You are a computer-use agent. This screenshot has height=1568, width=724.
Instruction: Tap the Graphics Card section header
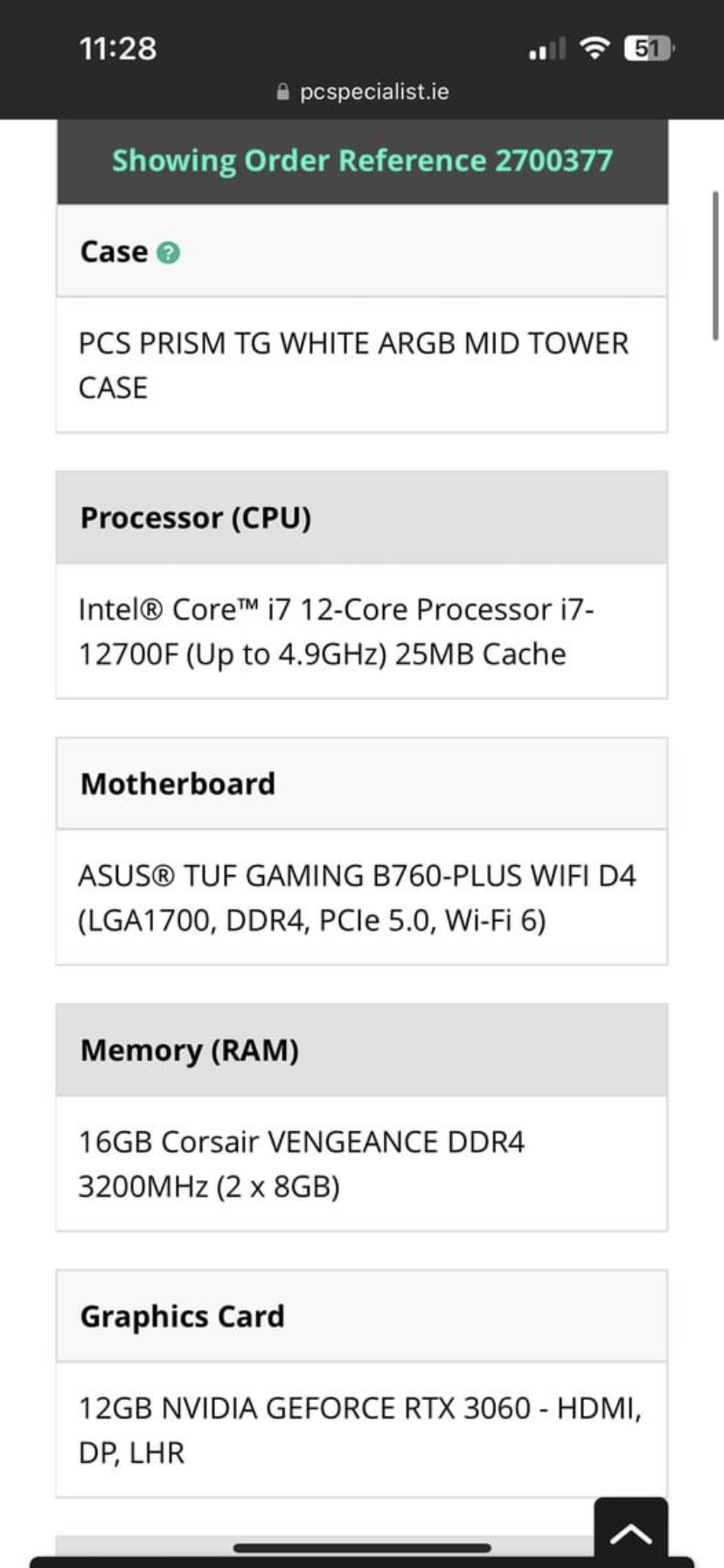pyautogui.click(x=362, y=1316)
